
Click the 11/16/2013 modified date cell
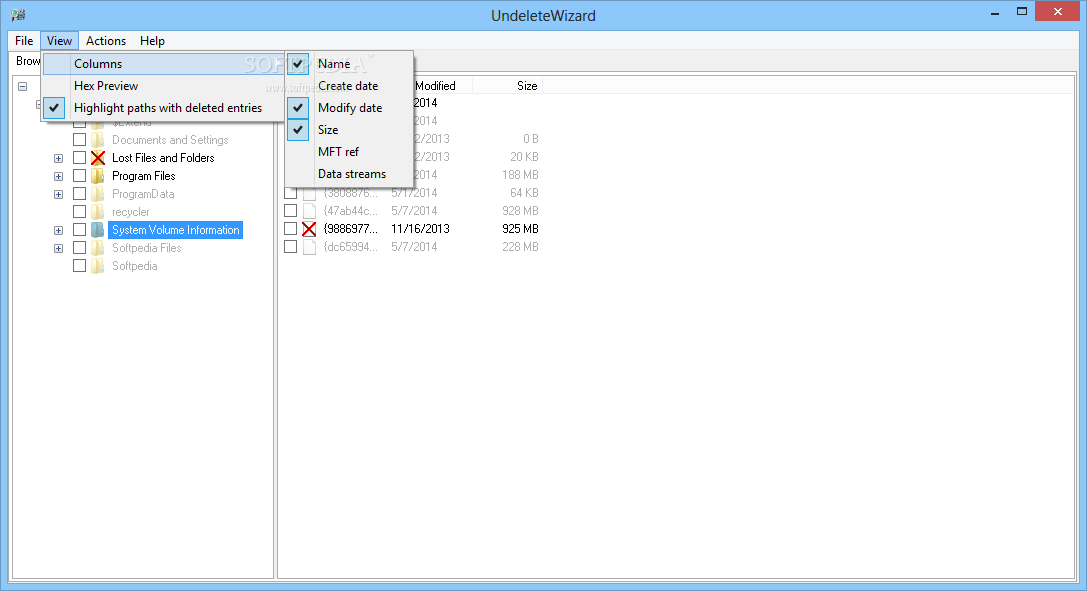pyautogui.click(x=420, y=229)
